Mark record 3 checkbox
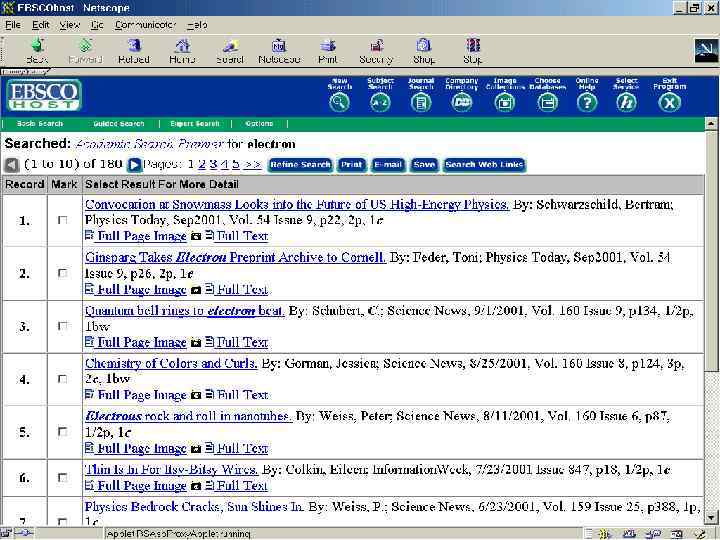This screenshot has height=540, width=720. coord(63,326)
